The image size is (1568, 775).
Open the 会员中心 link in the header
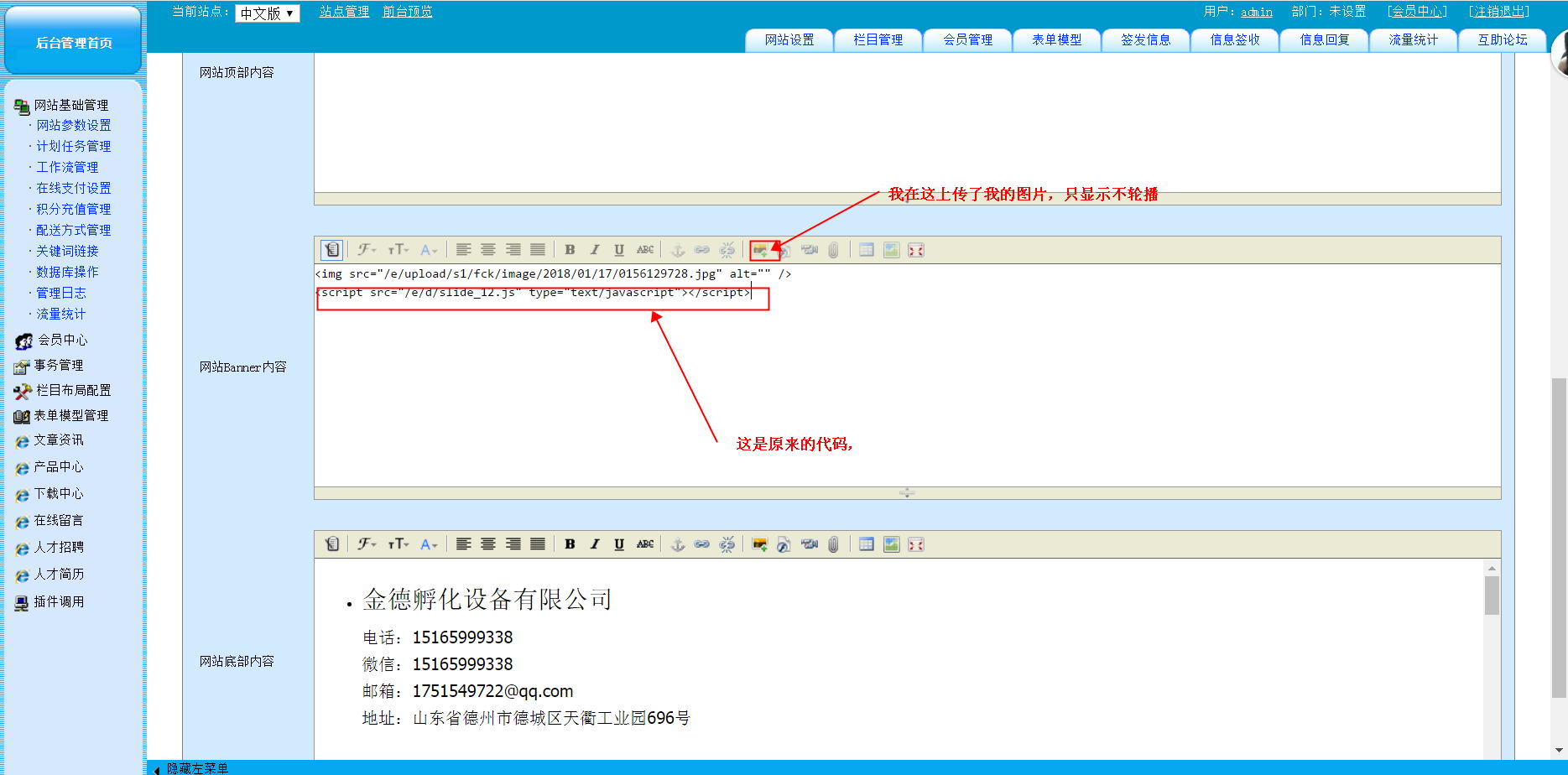(x=1417, y=12)
